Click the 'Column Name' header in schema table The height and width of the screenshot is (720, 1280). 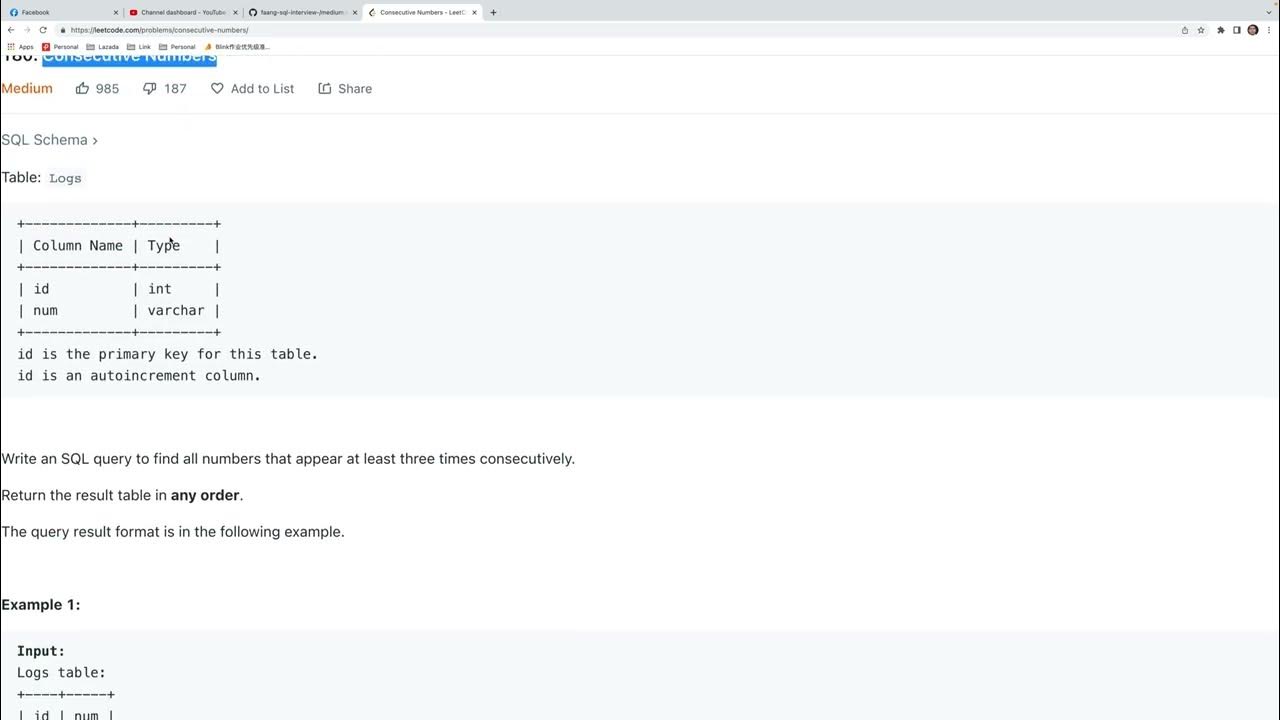coord(78,245)
